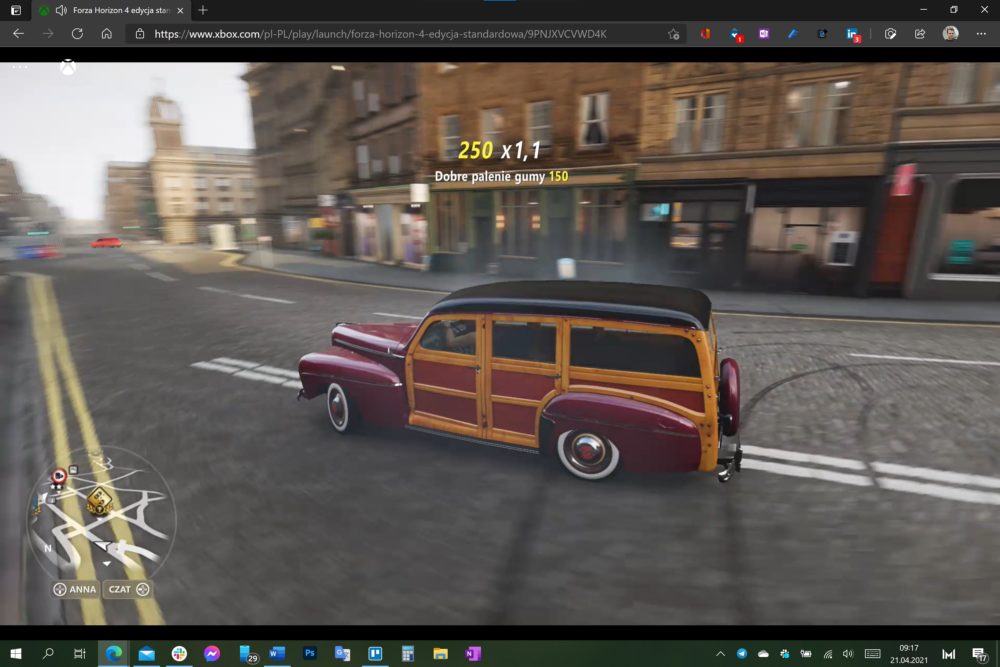Open the checkmark extension with badge 1
This screenshot has width=1000, height=667.
pyautogui.click(x=735, y=34)
